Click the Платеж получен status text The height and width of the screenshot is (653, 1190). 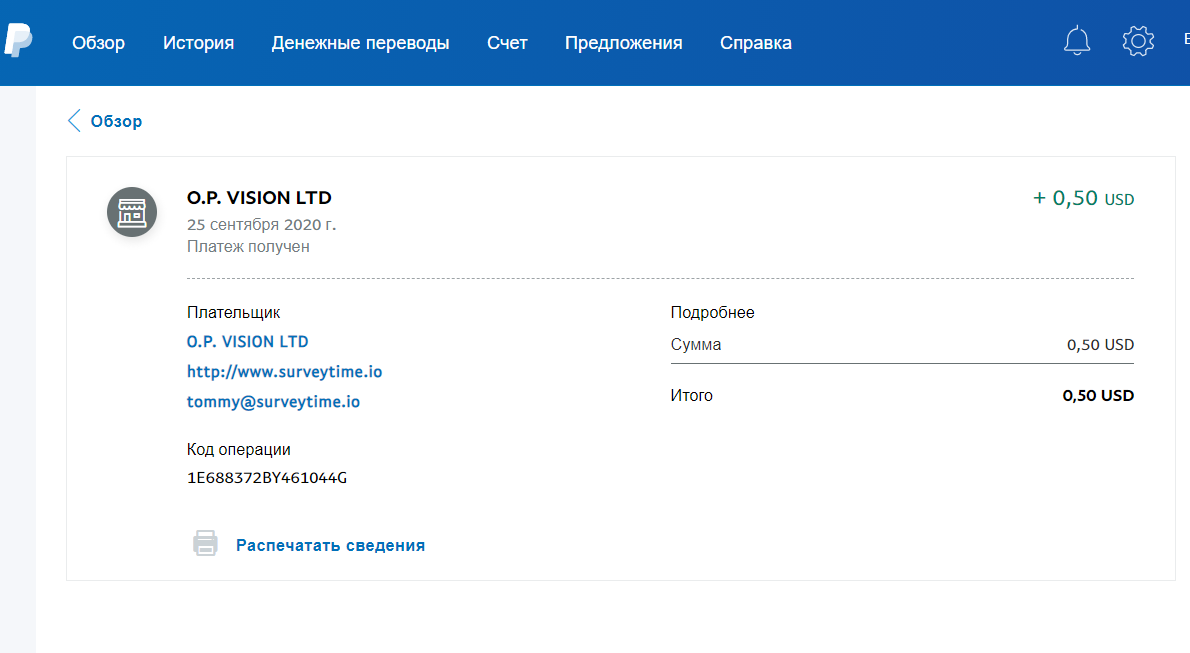click(248, 247)
